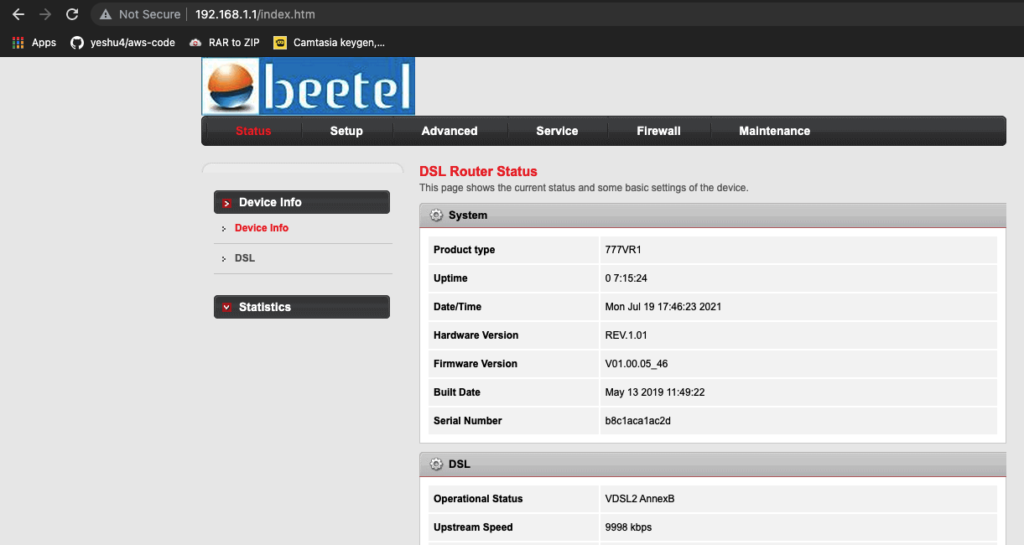Click the System section gear icon
The height and width of the screenshot is (545, 1024).
[436, 215]
